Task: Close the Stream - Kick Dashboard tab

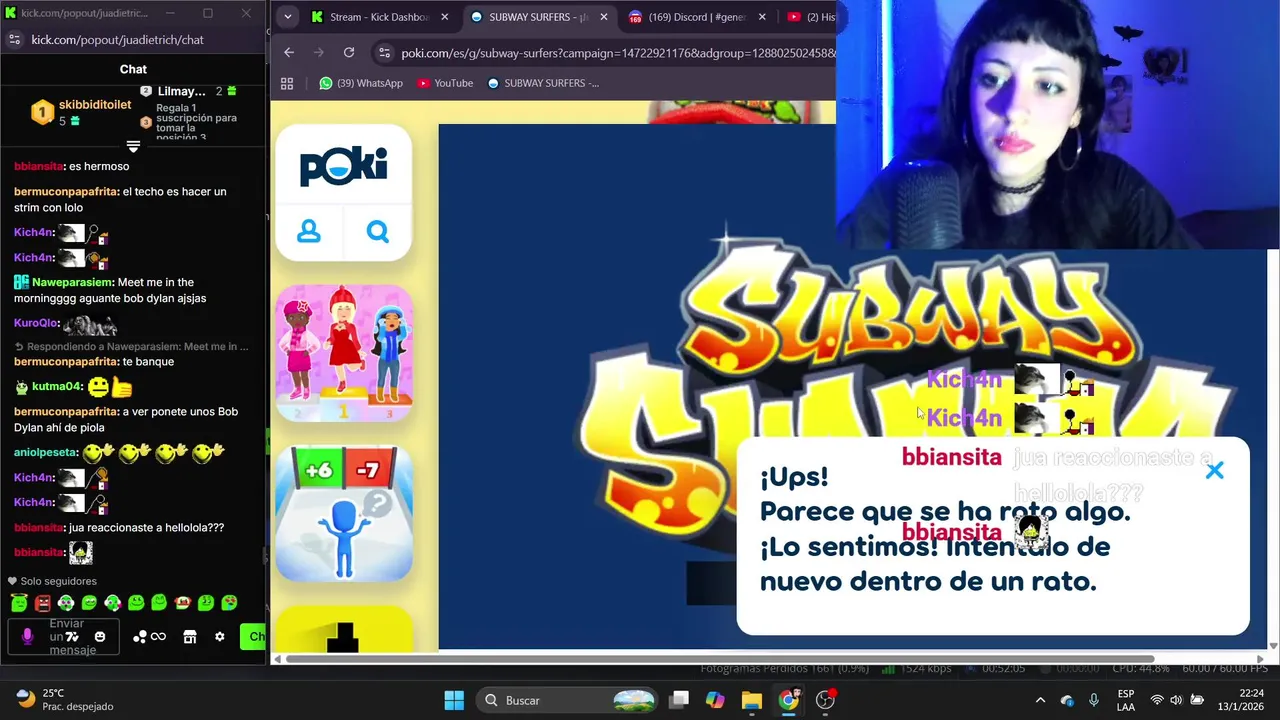Action: click(445, 17)
